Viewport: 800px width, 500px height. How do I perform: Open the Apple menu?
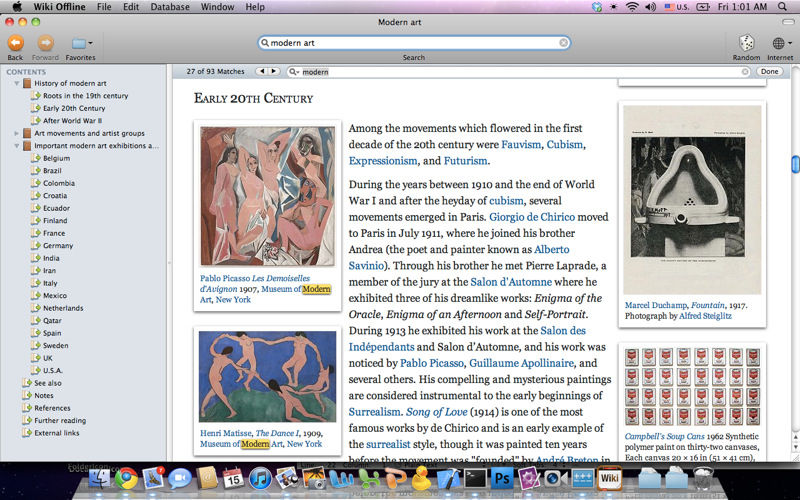tap(17, 7)
